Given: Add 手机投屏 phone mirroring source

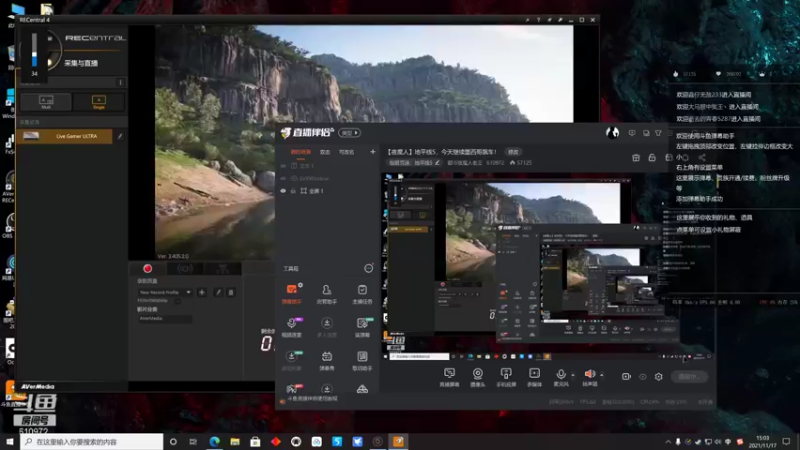Looking at the screenshot, I should pyautogui.click(x=506, y=378).
